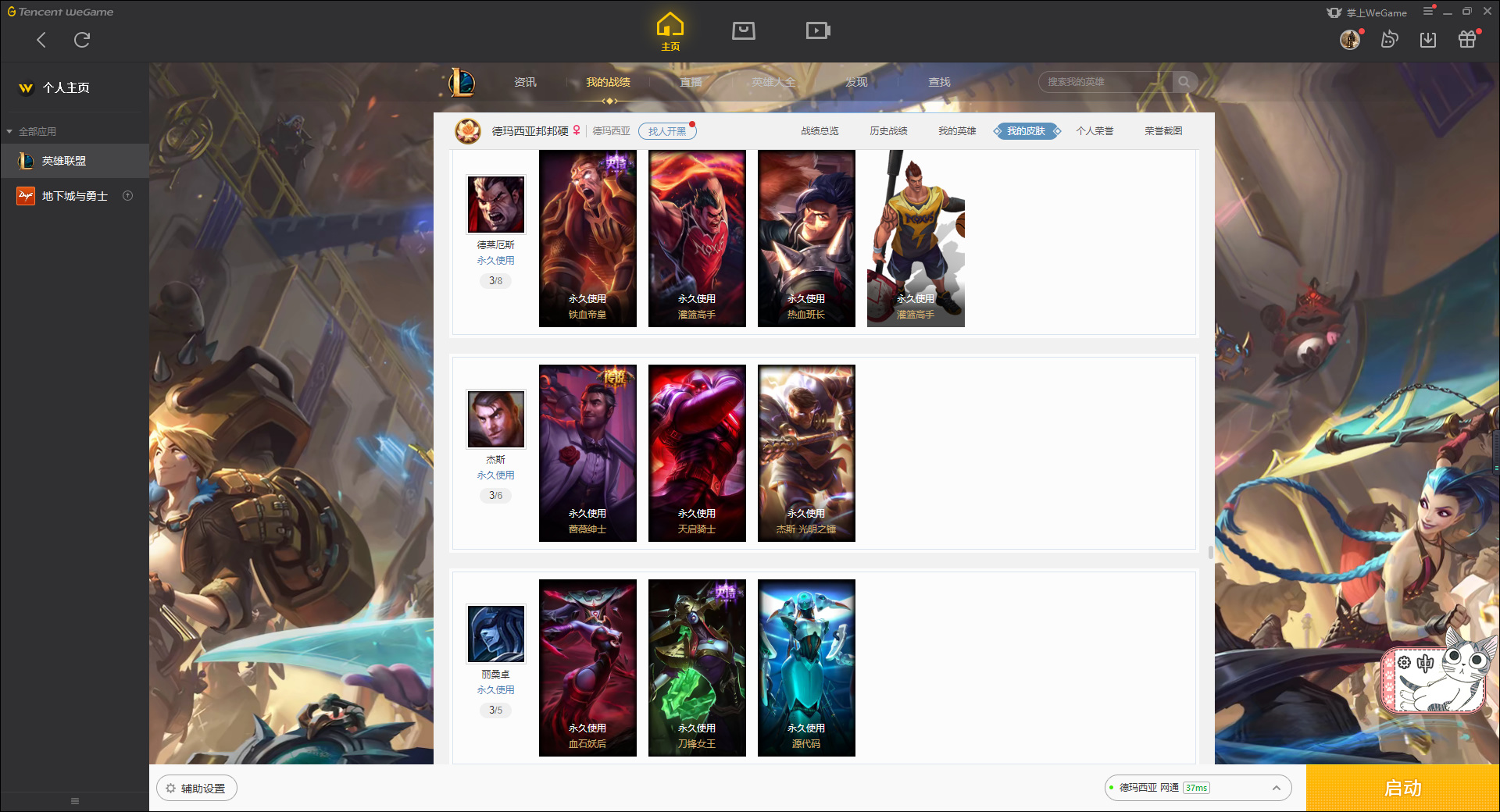
Task: Open the downloads manager icon
Action: click(1428, 40)
